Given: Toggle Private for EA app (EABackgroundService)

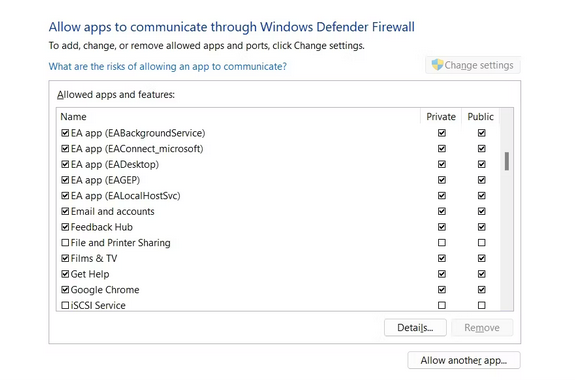Looking at the screenshot, I should point(442,133).
